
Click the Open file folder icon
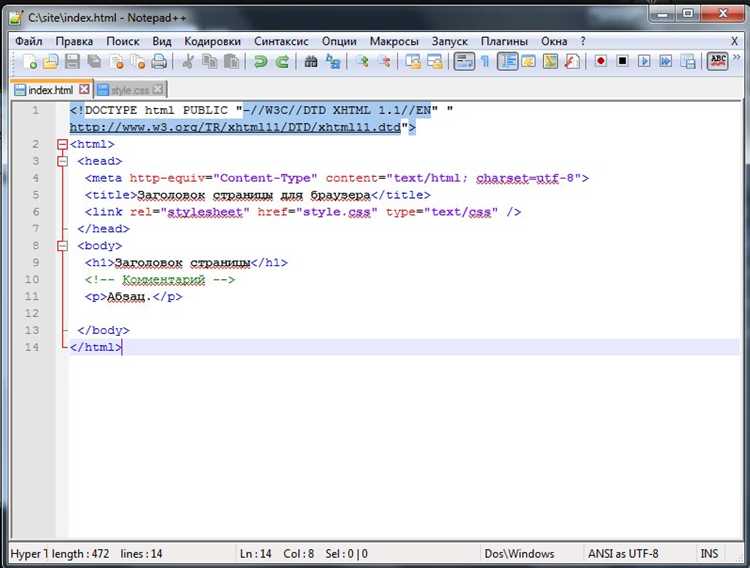tap(50, 62)
